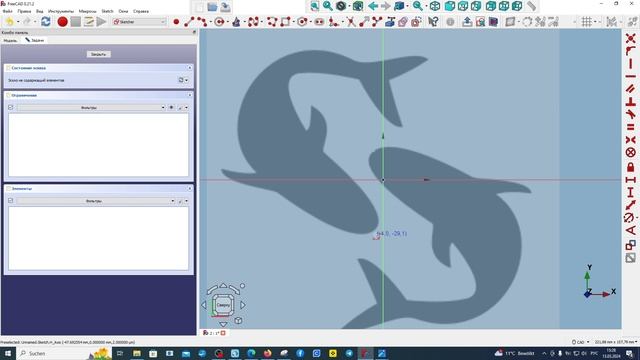Viewport: 640px width, 360px height.
Task: Start macro recording red button
Action: click(x=62, y=22)
